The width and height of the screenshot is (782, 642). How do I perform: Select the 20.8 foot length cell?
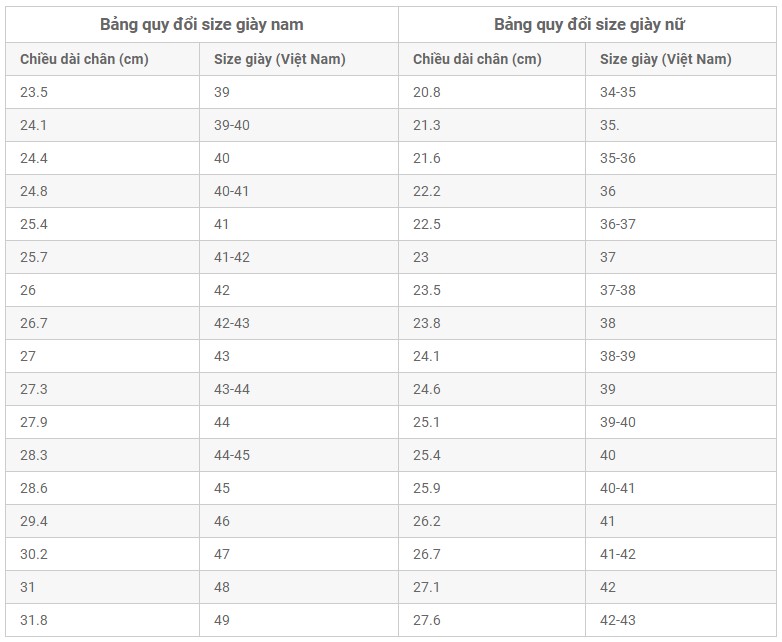click(427, 92)
